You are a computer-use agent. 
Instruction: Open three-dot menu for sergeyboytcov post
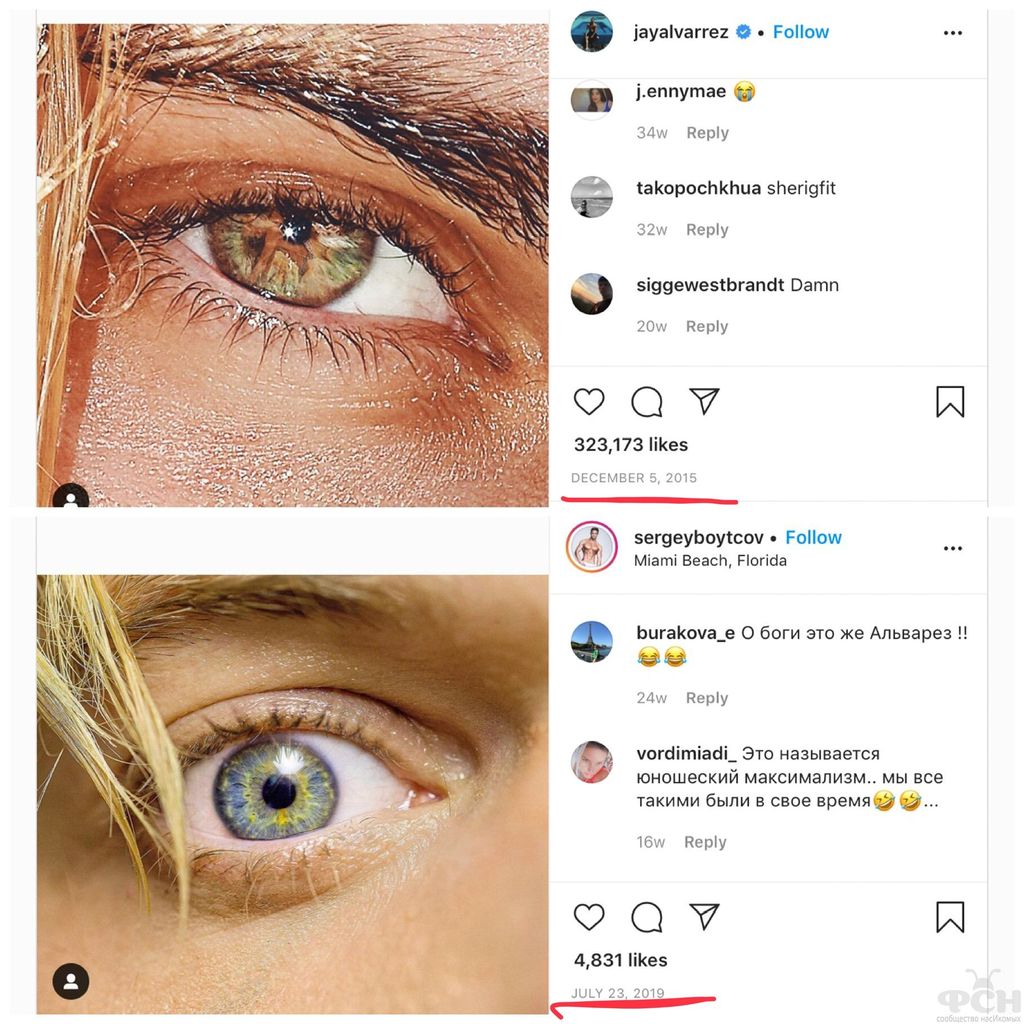[x=953, y=548]
